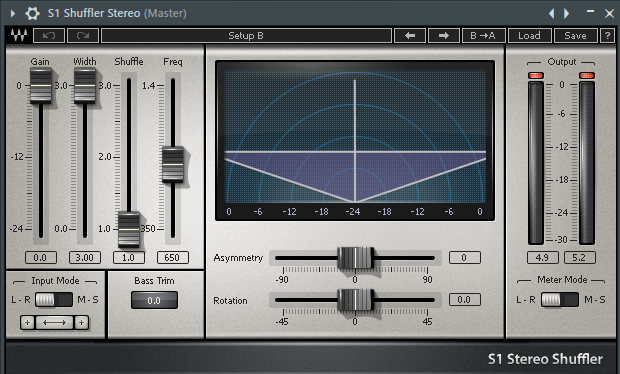
Task: Click the double-arrow swap button under Input Mode
Action: coord(55,323)
